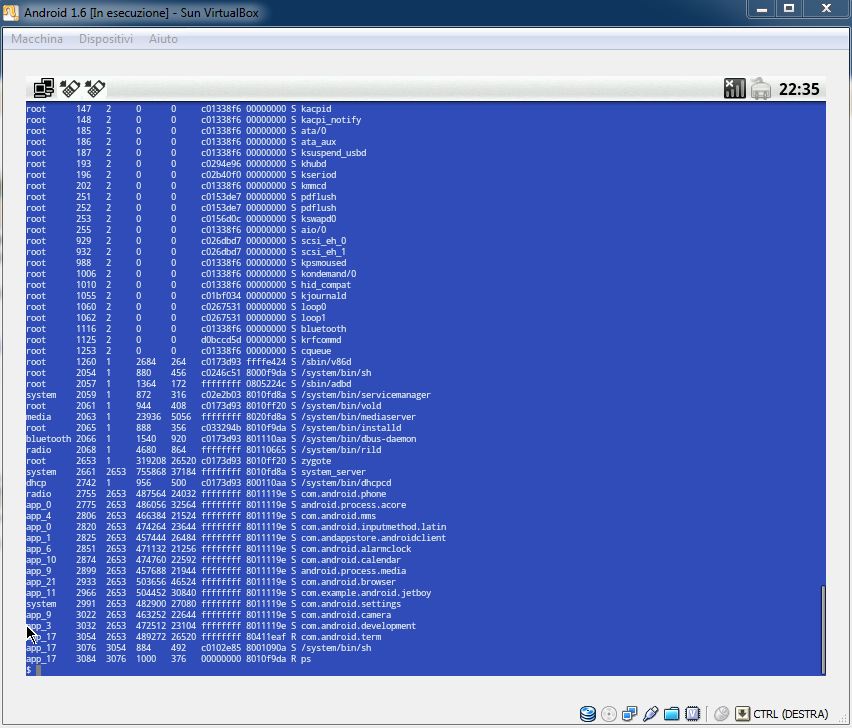Click the com.andappstore.androidclient process name
852x728 pixels.
(x=373, y=538)
